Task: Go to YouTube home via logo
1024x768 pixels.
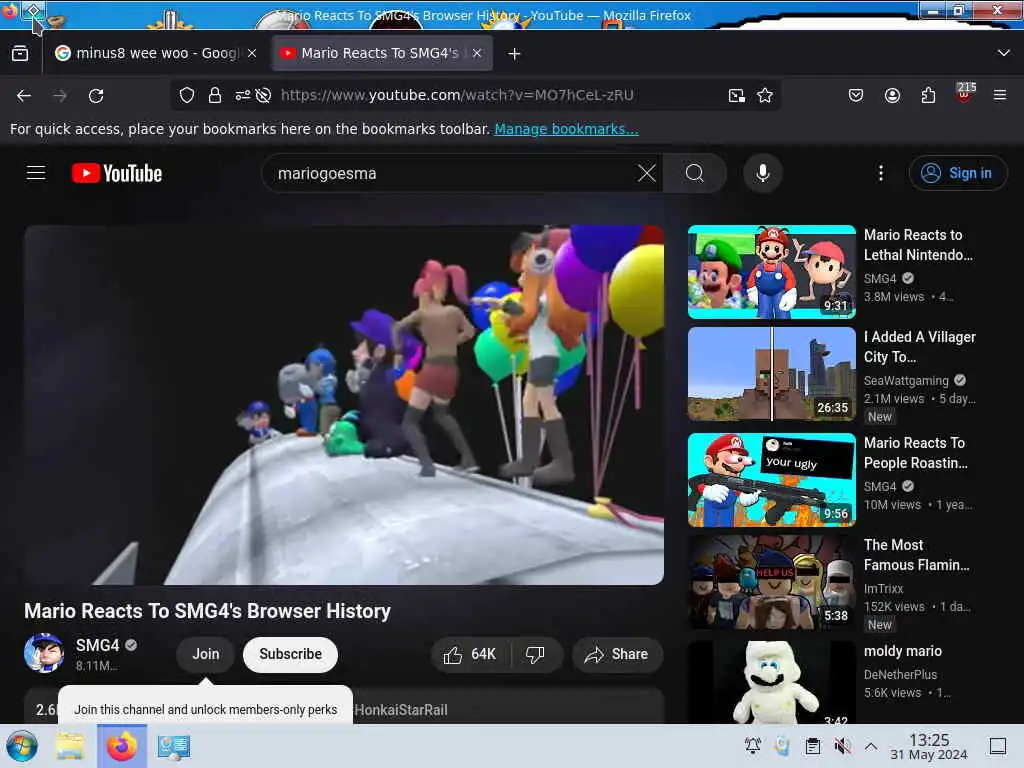Action: [x=117, y=173]
